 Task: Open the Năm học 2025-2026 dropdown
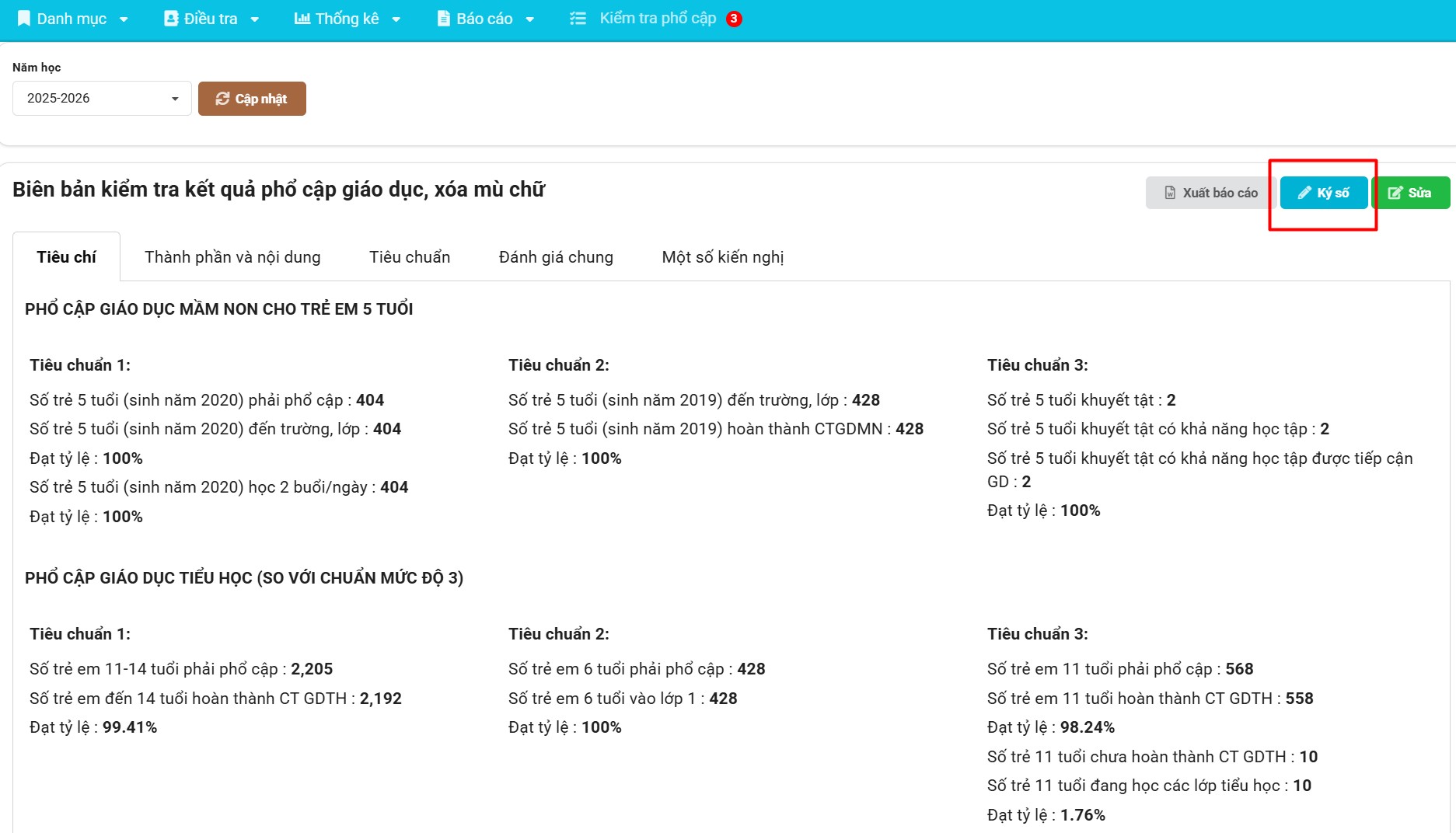click(x=102, y=99)
